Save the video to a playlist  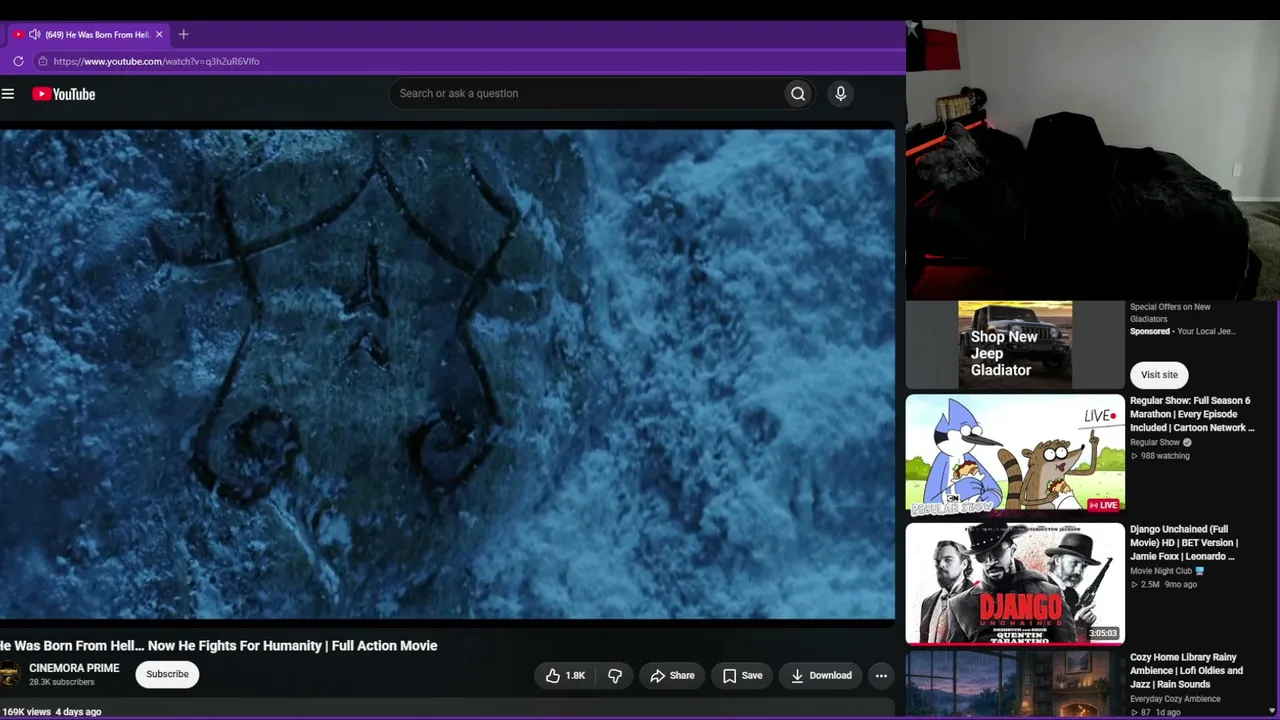click(743, 676)
